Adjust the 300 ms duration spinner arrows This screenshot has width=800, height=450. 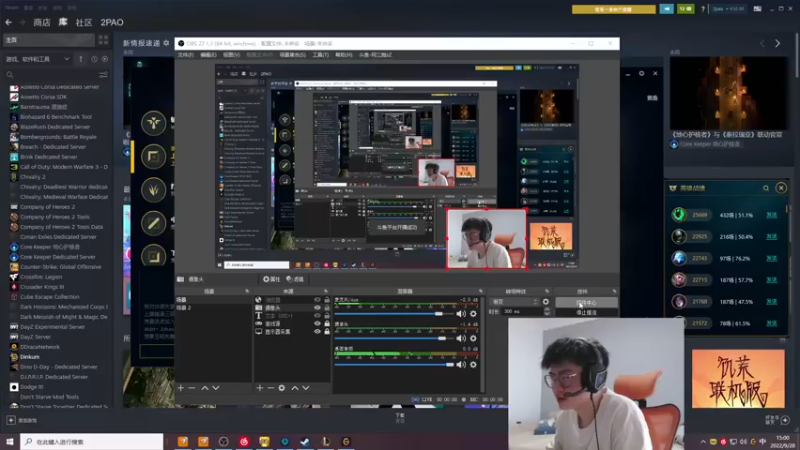[x=547, y=311]
